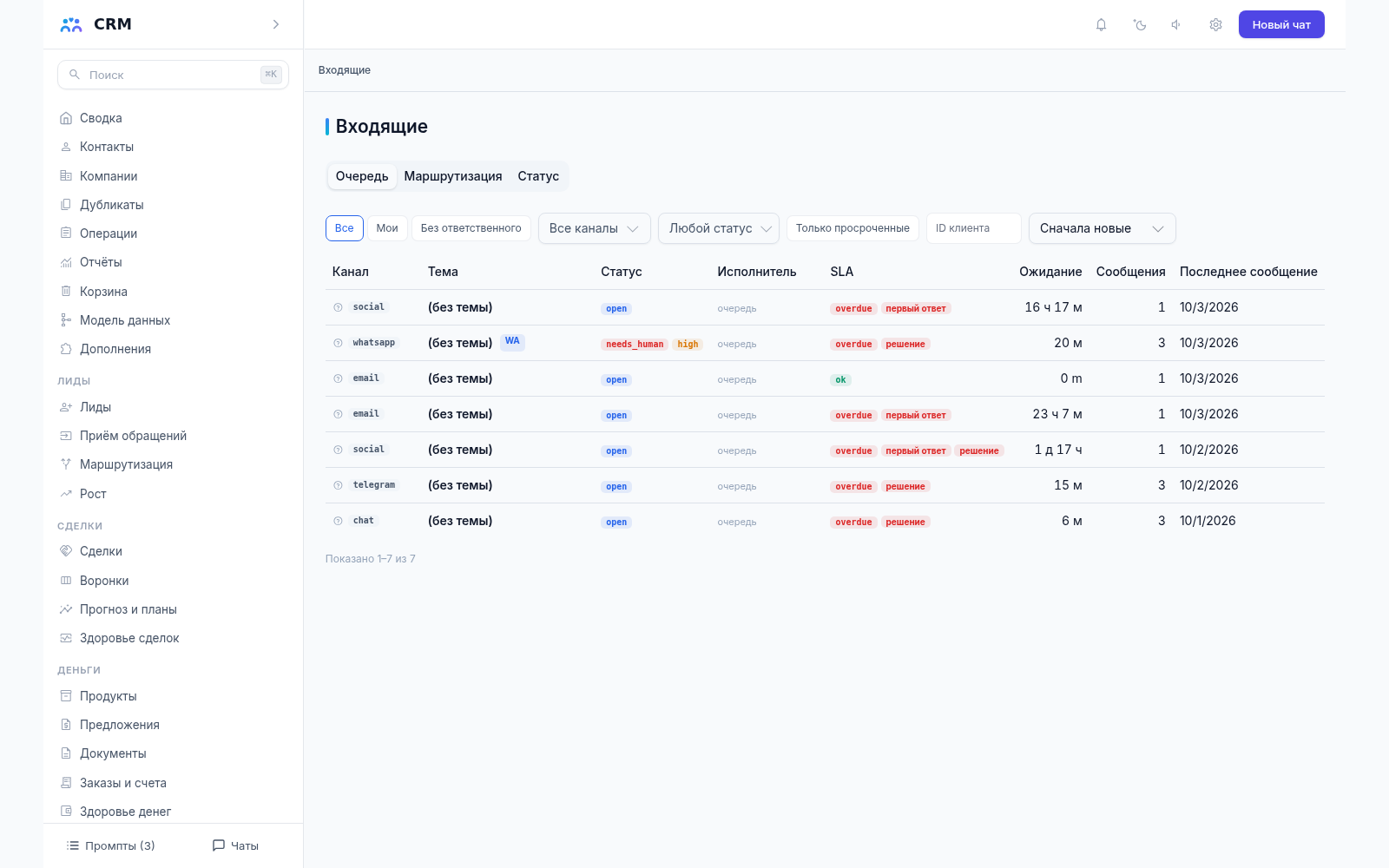Select the Все filter

[x=345, y=228]
